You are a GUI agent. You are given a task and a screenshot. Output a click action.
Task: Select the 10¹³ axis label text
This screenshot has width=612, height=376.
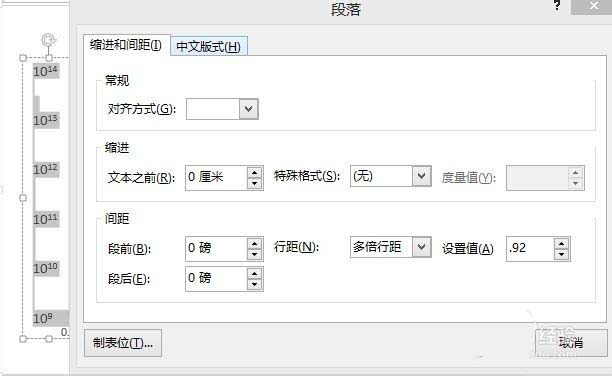45,120
